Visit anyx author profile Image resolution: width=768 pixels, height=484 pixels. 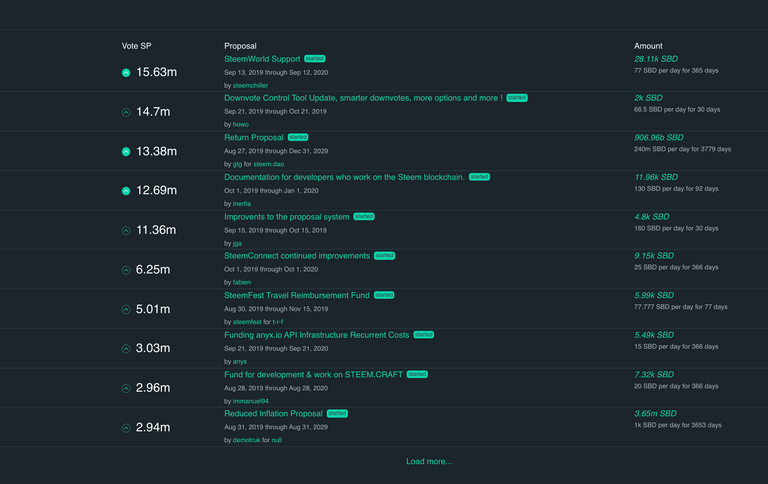point(240,362)
